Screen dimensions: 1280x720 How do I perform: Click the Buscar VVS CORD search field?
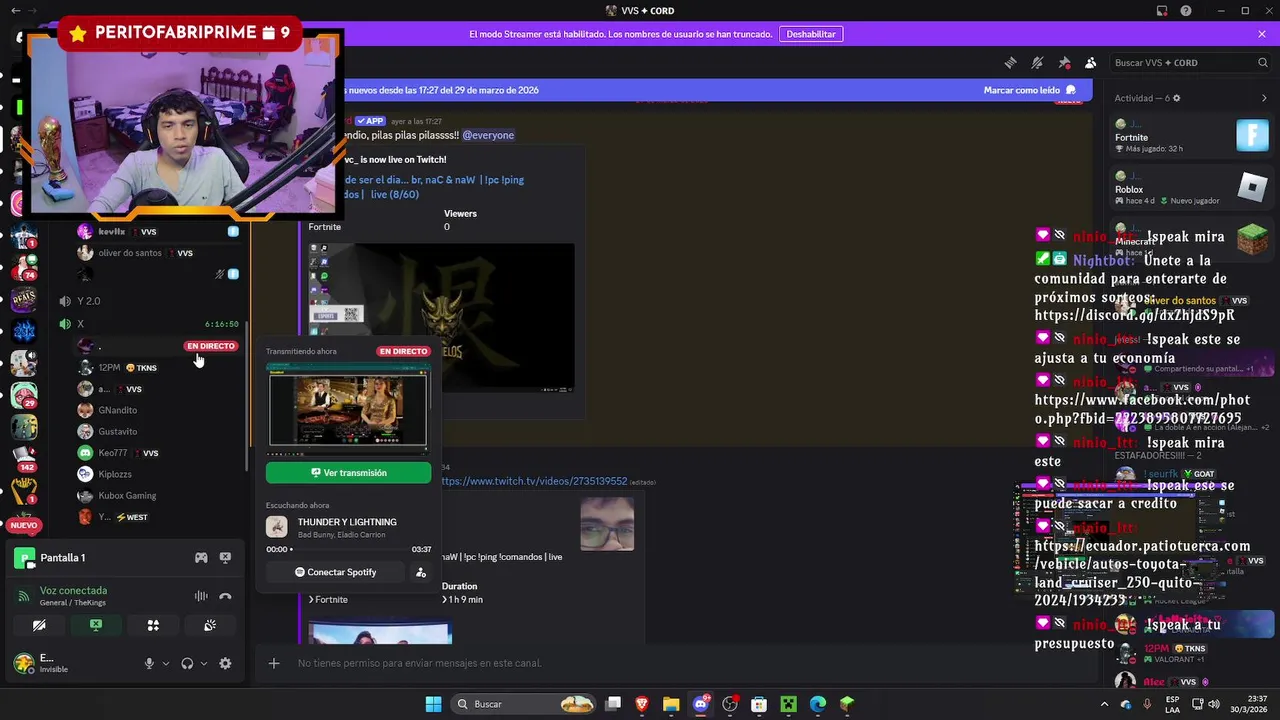click(x=1190, y=62)
